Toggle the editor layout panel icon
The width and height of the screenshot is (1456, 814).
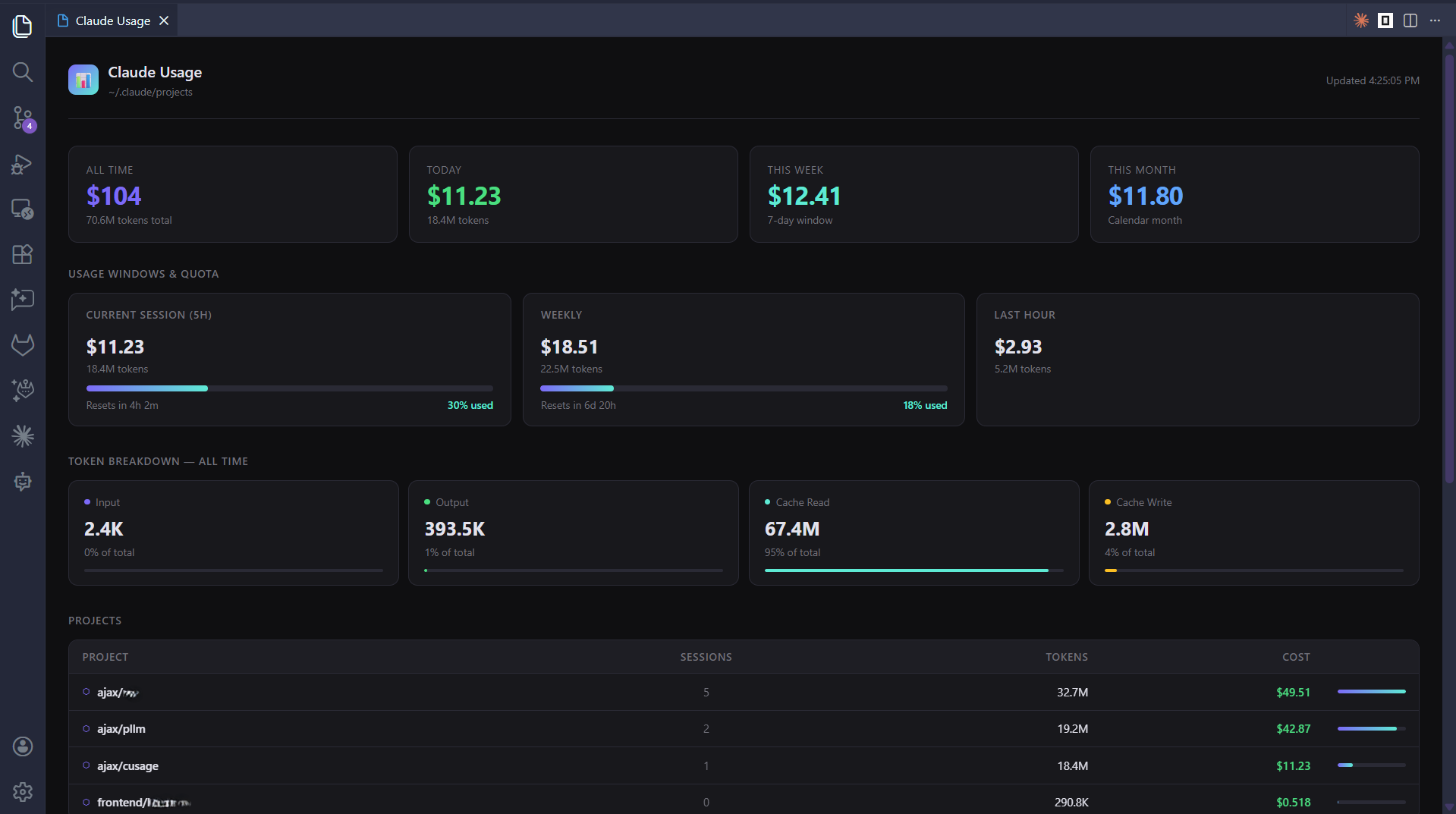click(x=1385, y=20)
